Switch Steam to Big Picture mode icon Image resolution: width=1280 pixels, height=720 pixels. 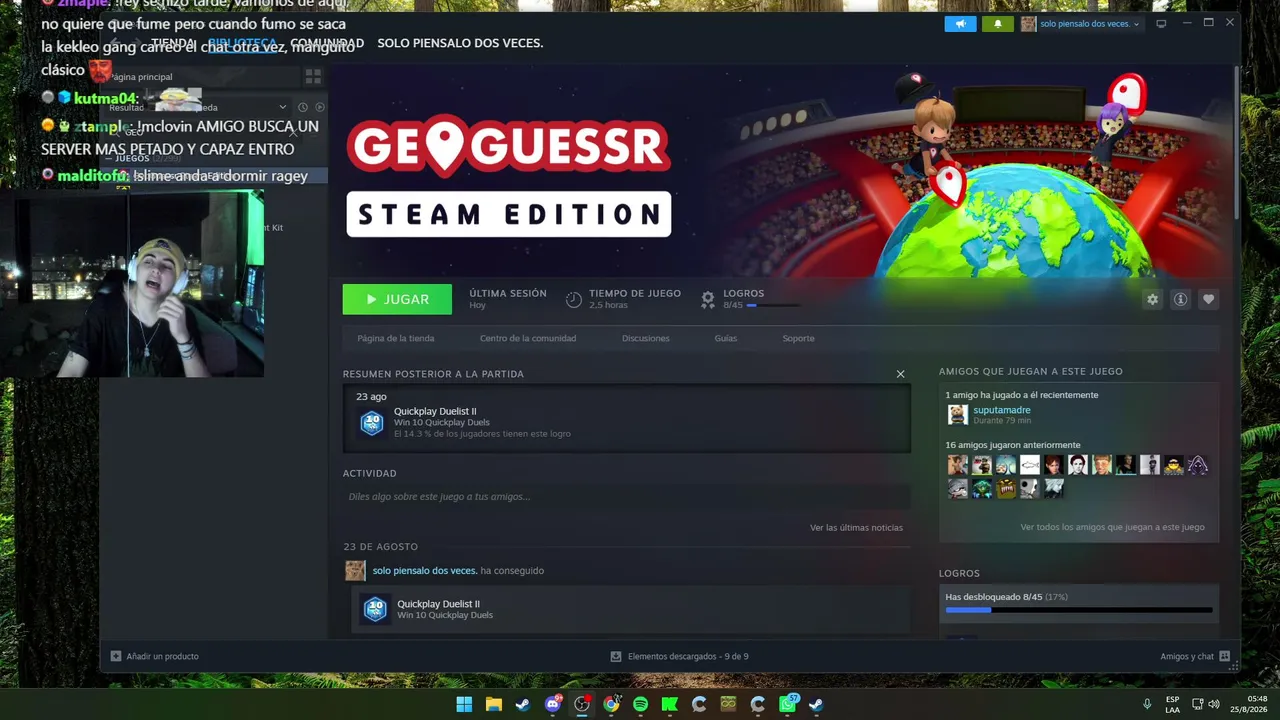[1161, 24]
